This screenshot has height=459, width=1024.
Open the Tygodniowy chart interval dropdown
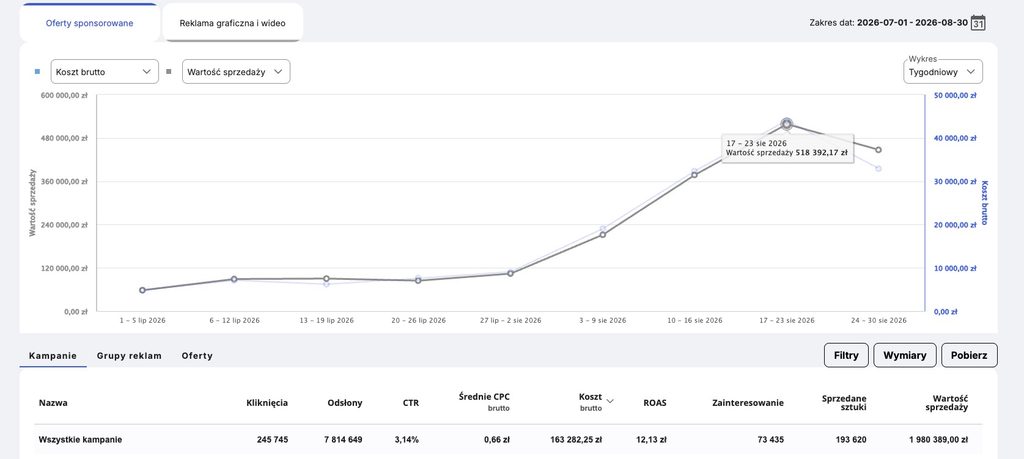tap(942, 72)
